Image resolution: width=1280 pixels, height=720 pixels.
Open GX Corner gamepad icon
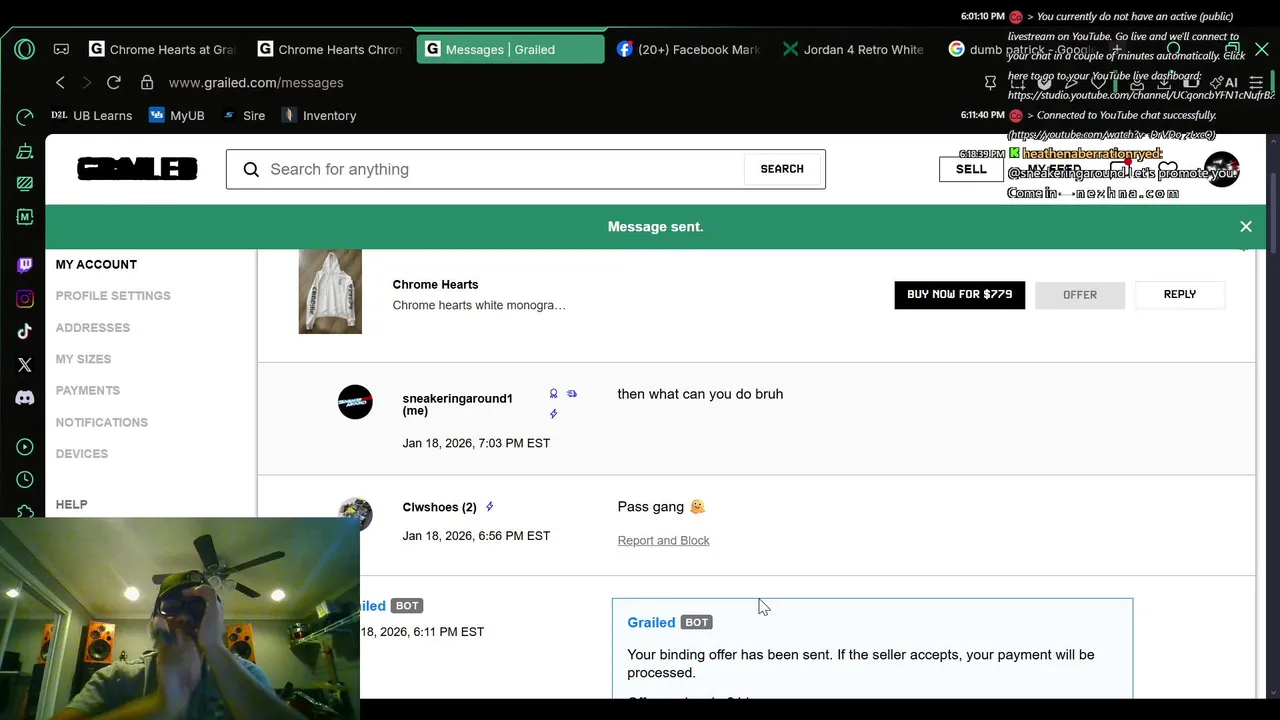coord(61,49)
